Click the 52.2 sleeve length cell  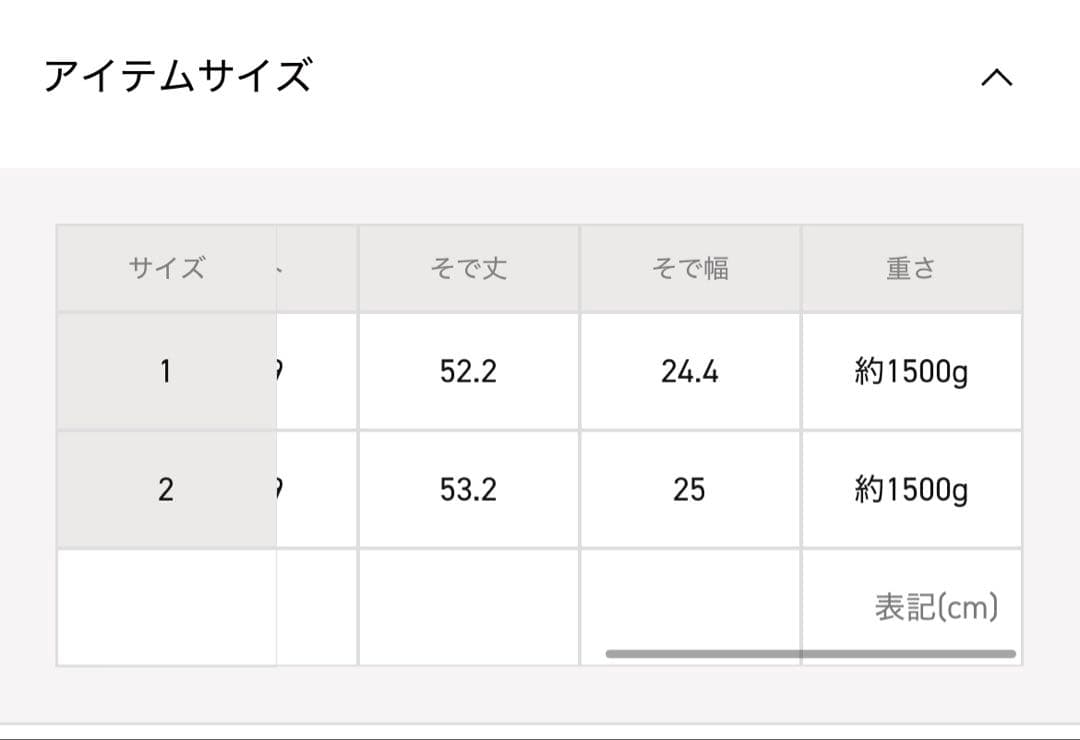point(467,372)
